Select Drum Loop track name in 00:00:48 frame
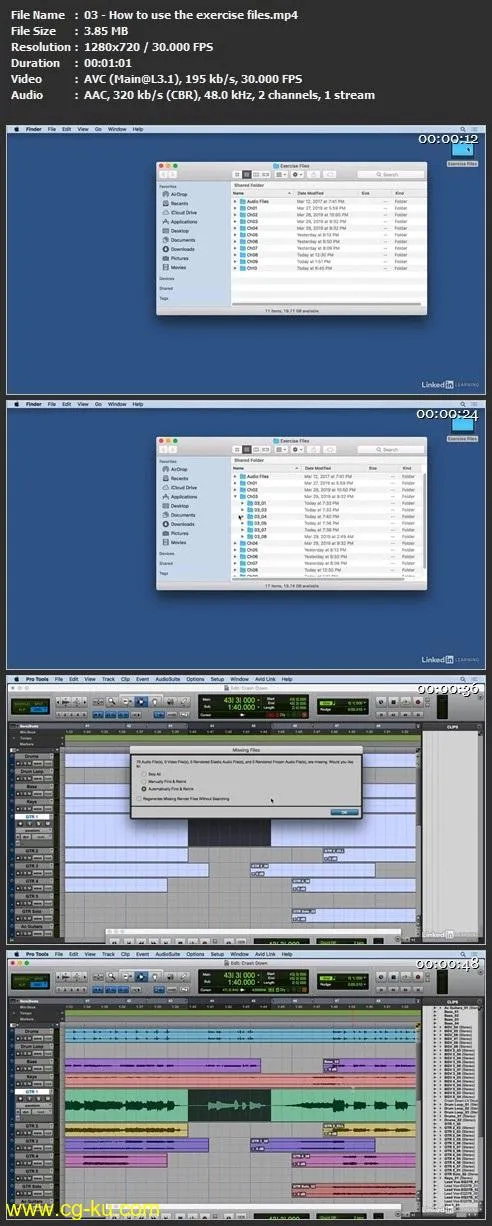Viewport: 492px width, 1226px height. [30, 1048]
